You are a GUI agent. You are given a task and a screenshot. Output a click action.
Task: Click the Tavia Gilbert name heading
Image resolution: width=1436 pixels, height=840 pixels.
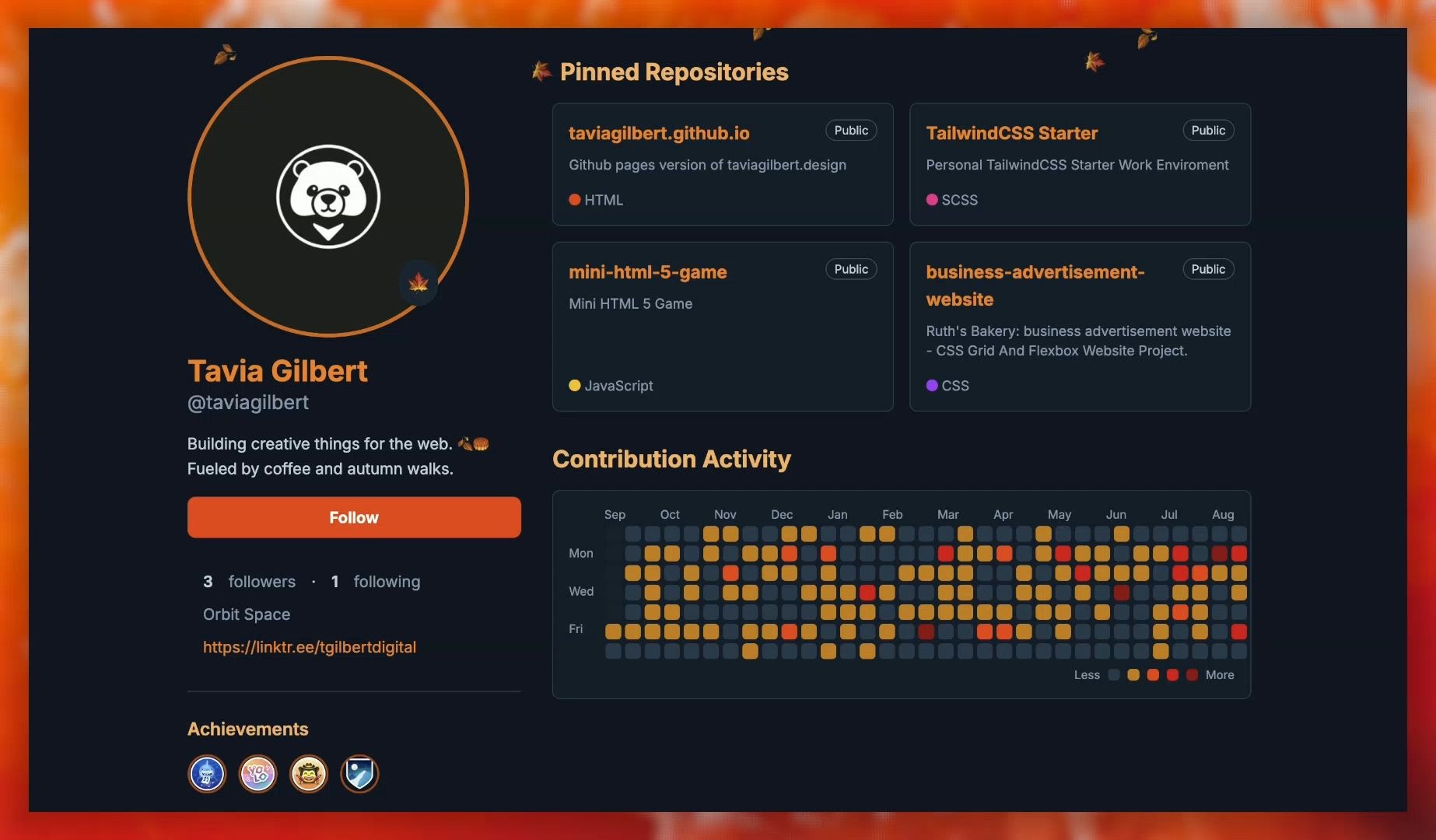coord(278,371)
